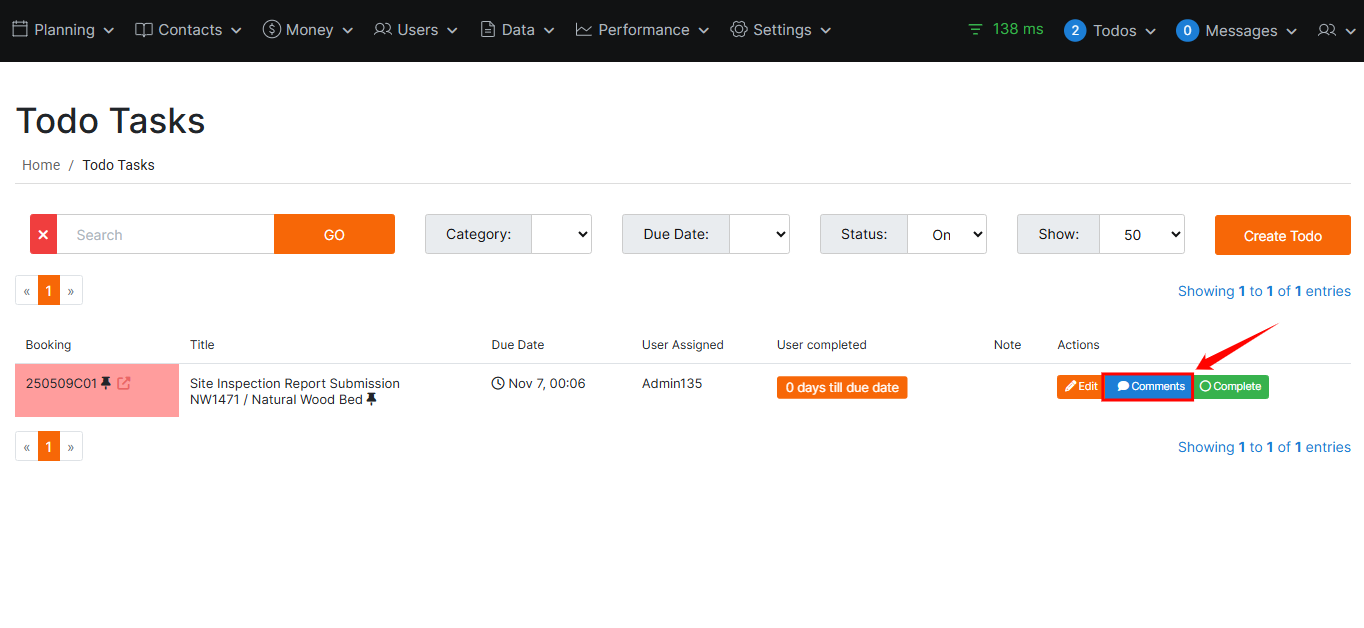Focus the Search input field
The height and width of the screenshot is (628, 1364).
coord(165,234)
